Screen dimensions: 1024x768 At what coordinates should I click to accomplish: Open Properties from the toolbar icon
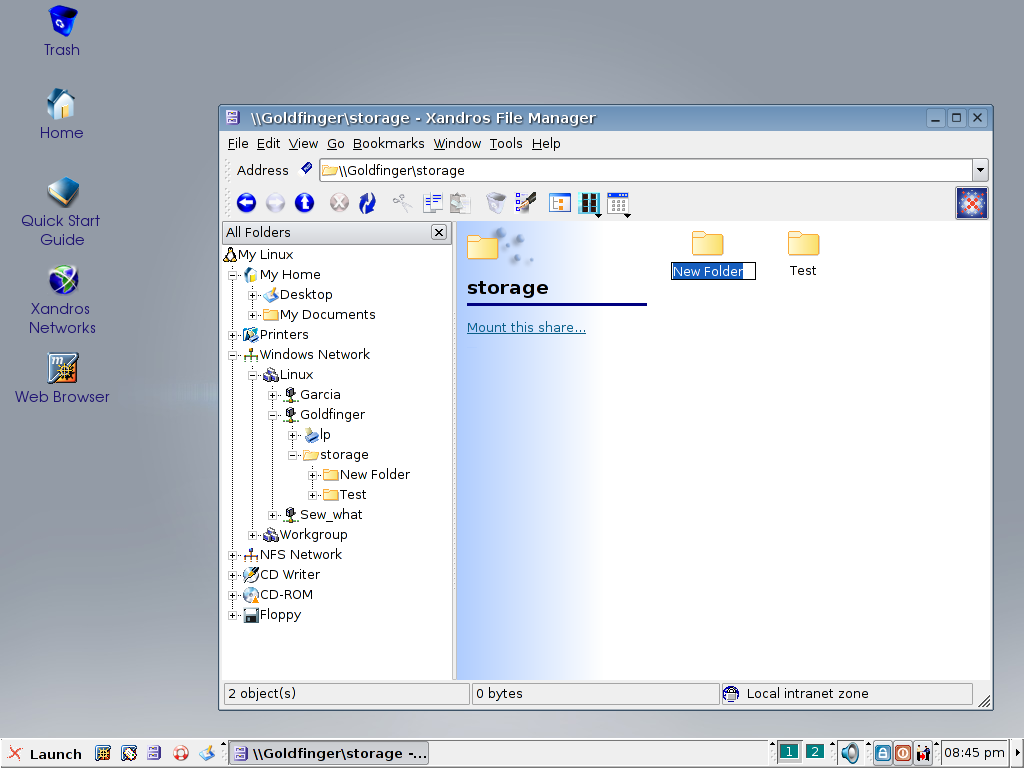(526, 203)
